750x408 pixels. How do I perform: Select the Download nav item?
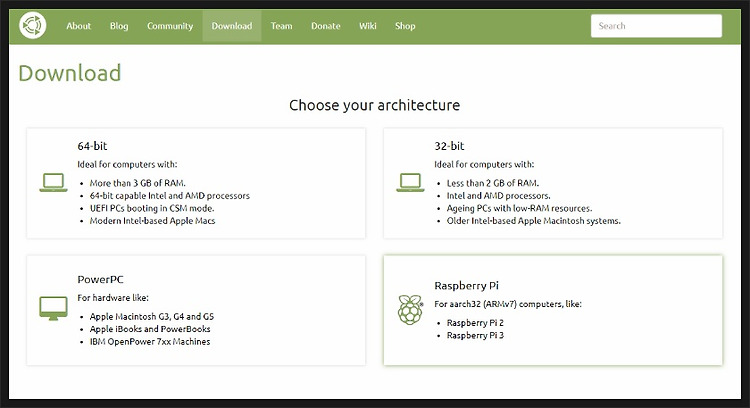(232, 26)
